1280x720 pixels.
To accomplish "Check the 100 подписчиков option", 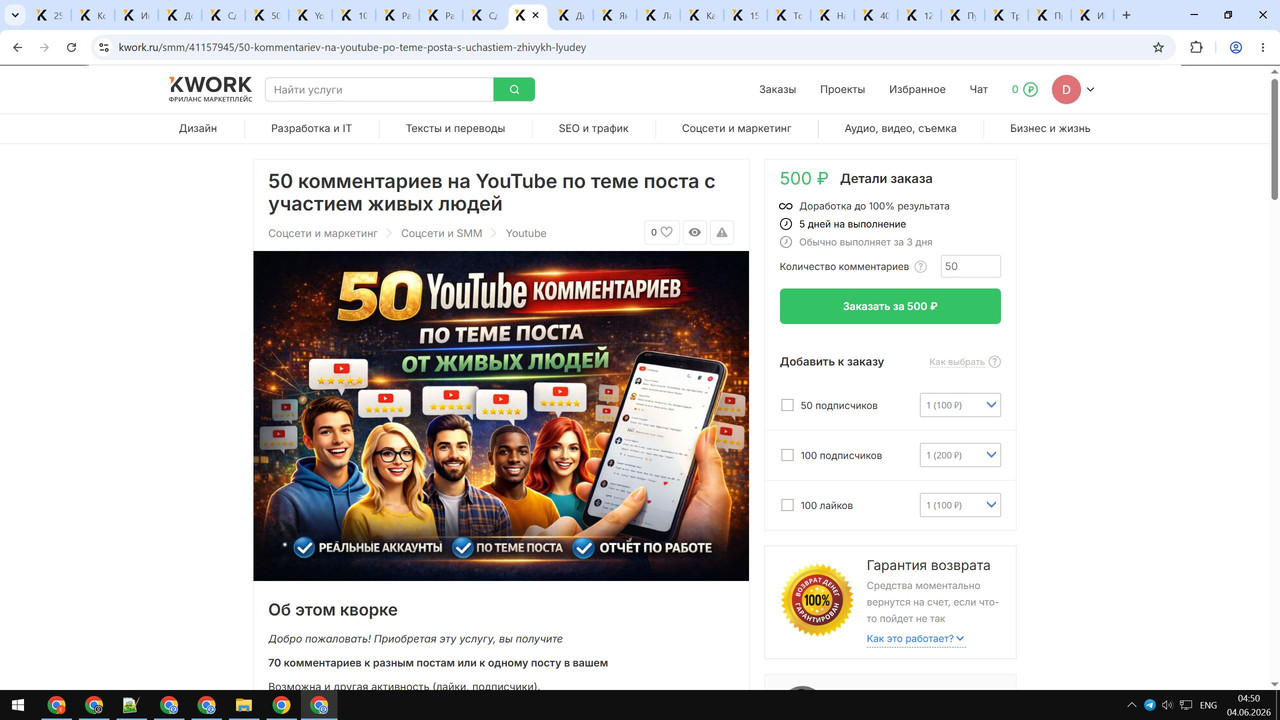I will pos(787,455).
